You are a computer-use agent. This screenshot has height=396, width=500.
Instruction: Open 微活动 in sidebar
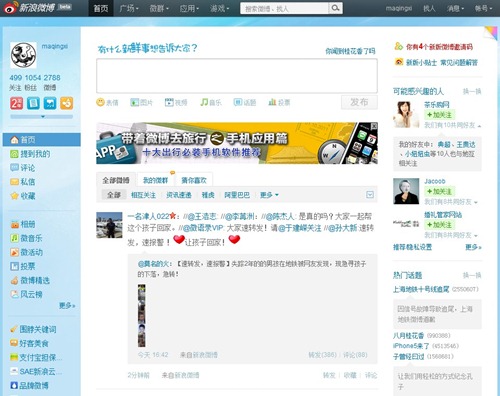click(26, 252)
